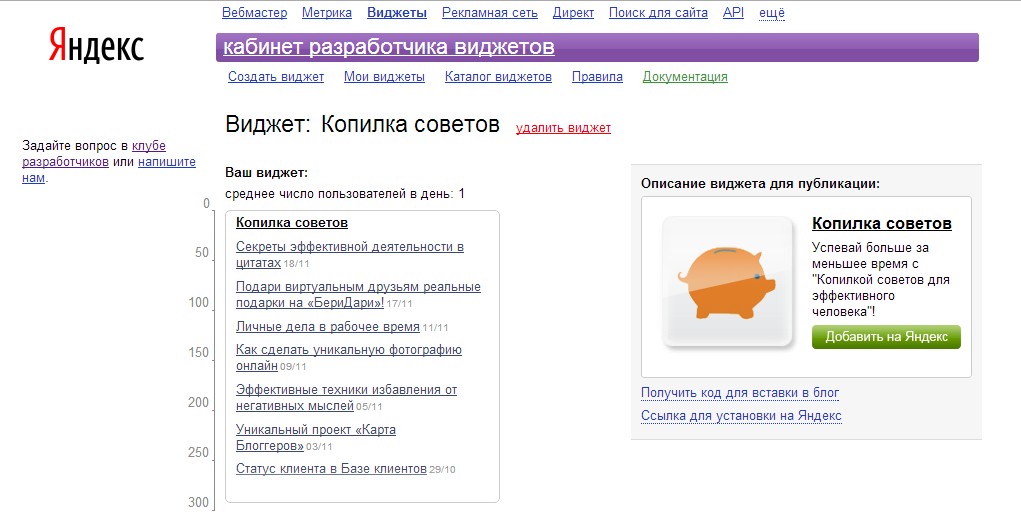This screenshot has width=1021, height=514.
Task: Switch to the 'Мои виджеты' tab
Action: tap(384, 77)
